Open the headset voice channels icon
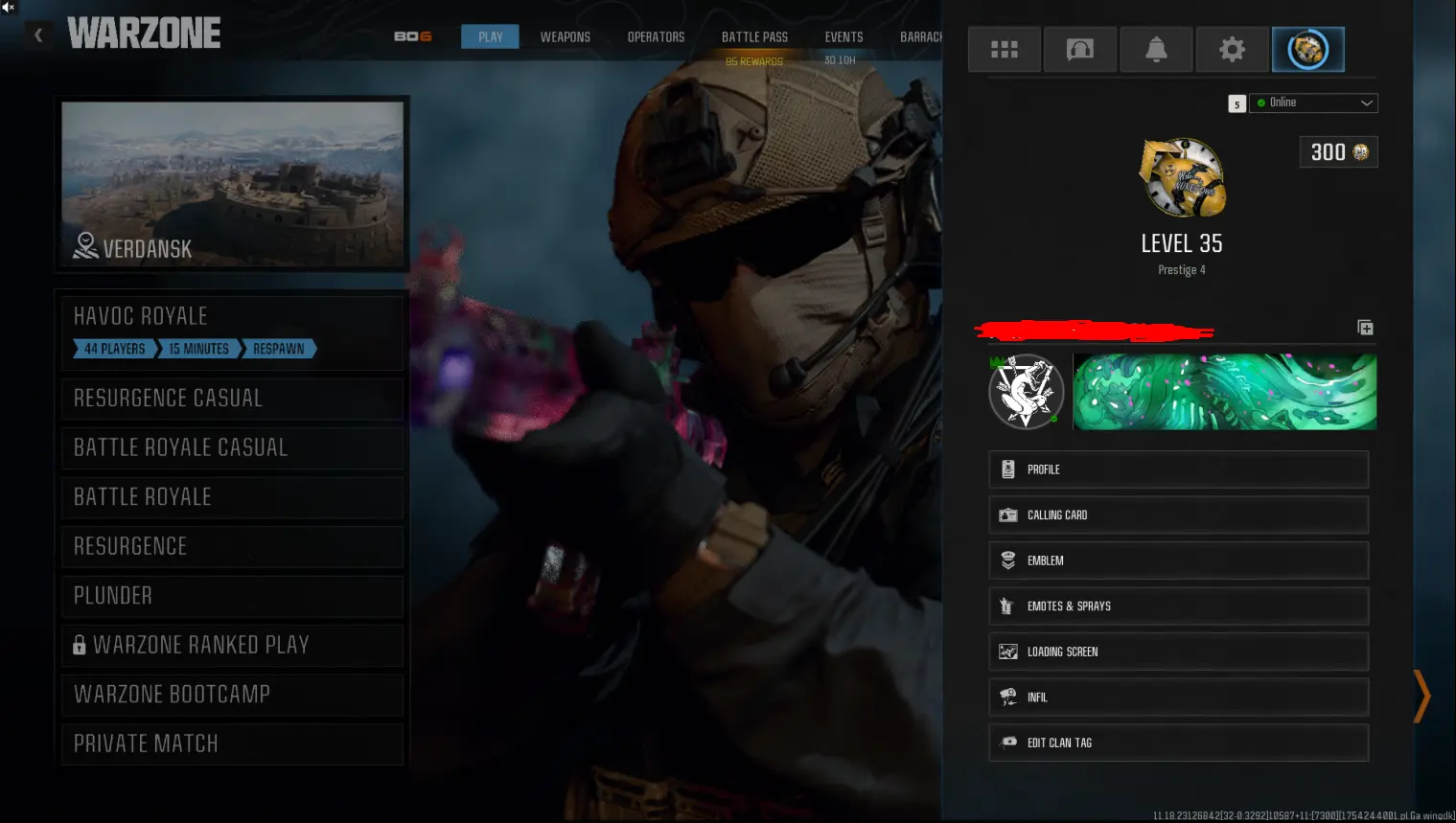Viewport: 1456px width, 823px height. click(x=1080, y=49)
